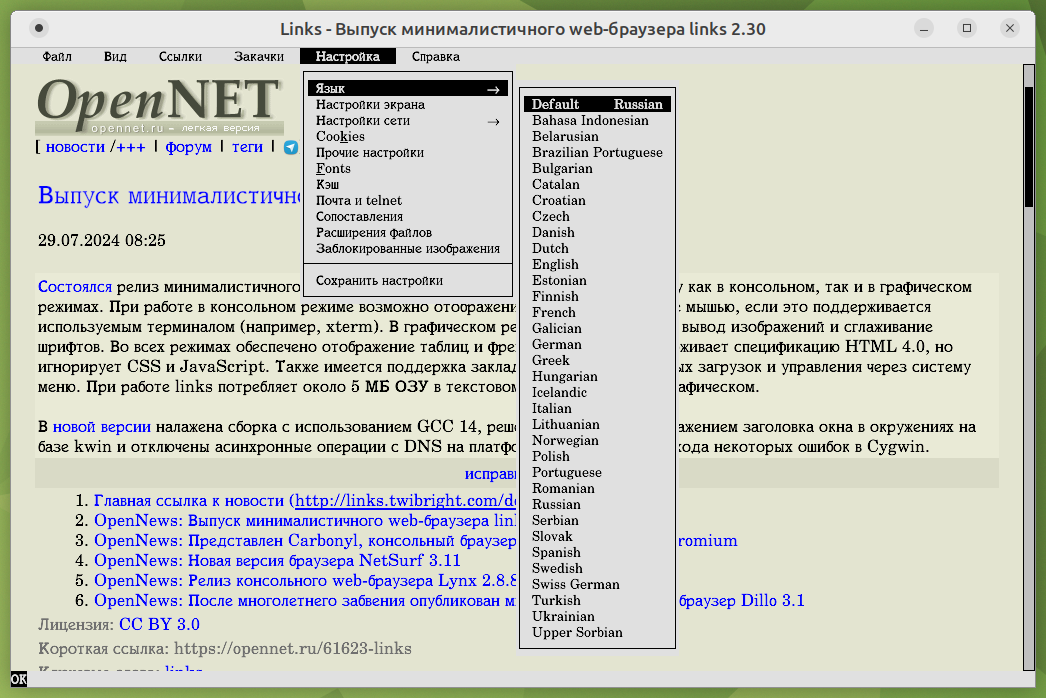Screen dimensions: 1046x698
Task: Open Почта и telnet entry
Action: tap(408, 201)
